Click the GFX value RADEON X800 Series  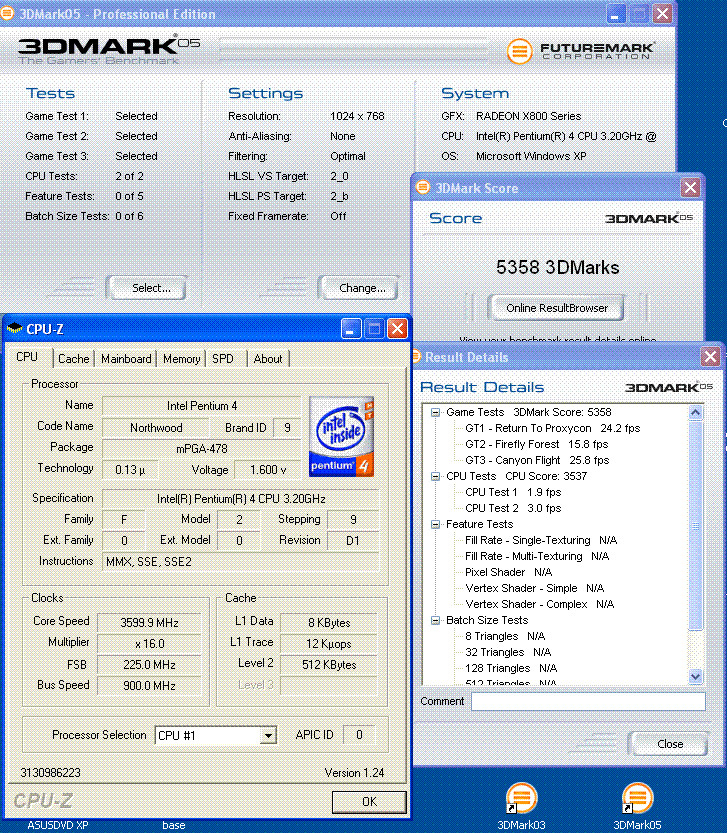pos(528,116)
